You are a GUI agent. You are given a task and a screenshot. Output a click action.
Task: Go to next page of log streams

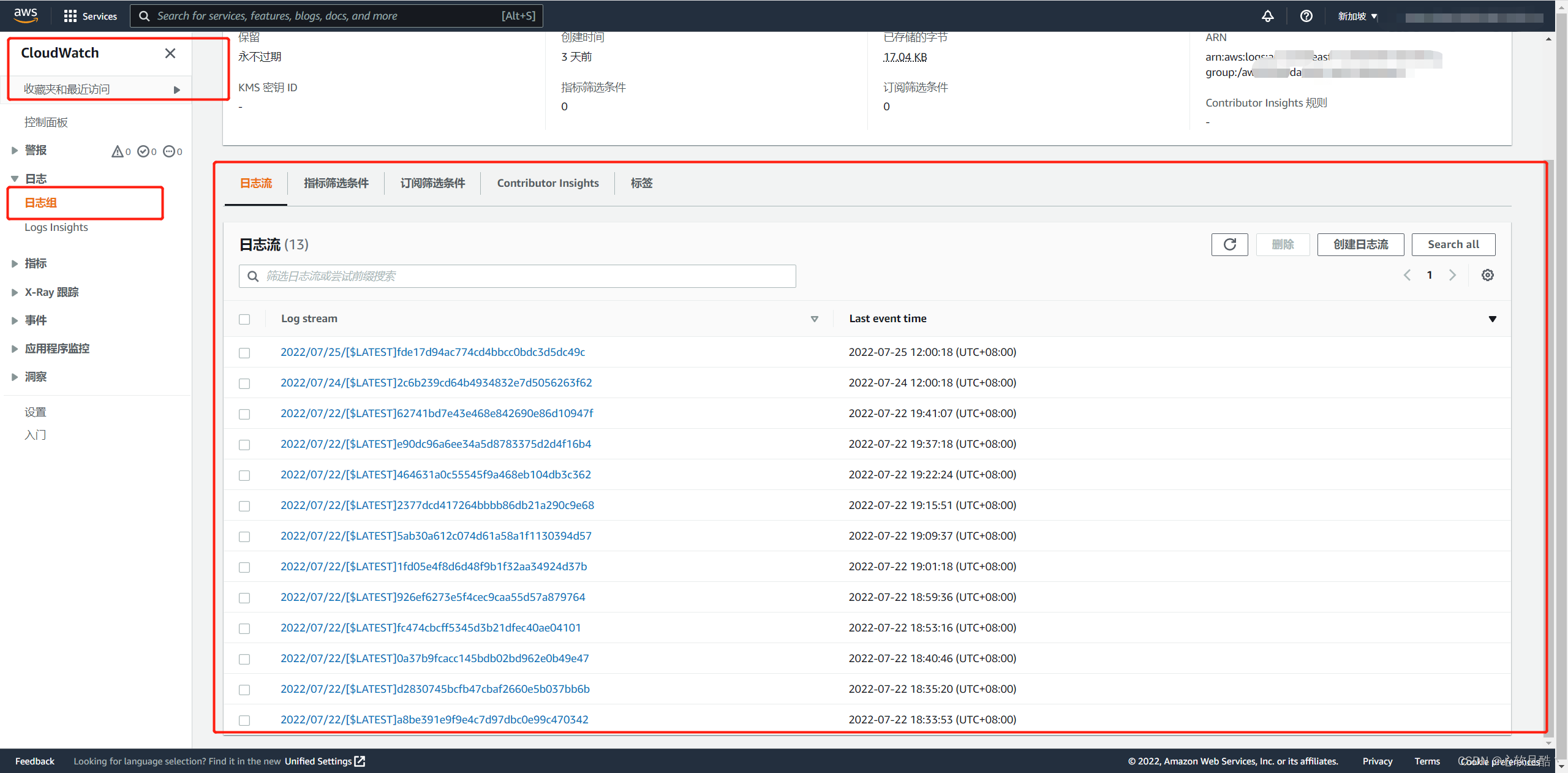(x=1452, y=275)
